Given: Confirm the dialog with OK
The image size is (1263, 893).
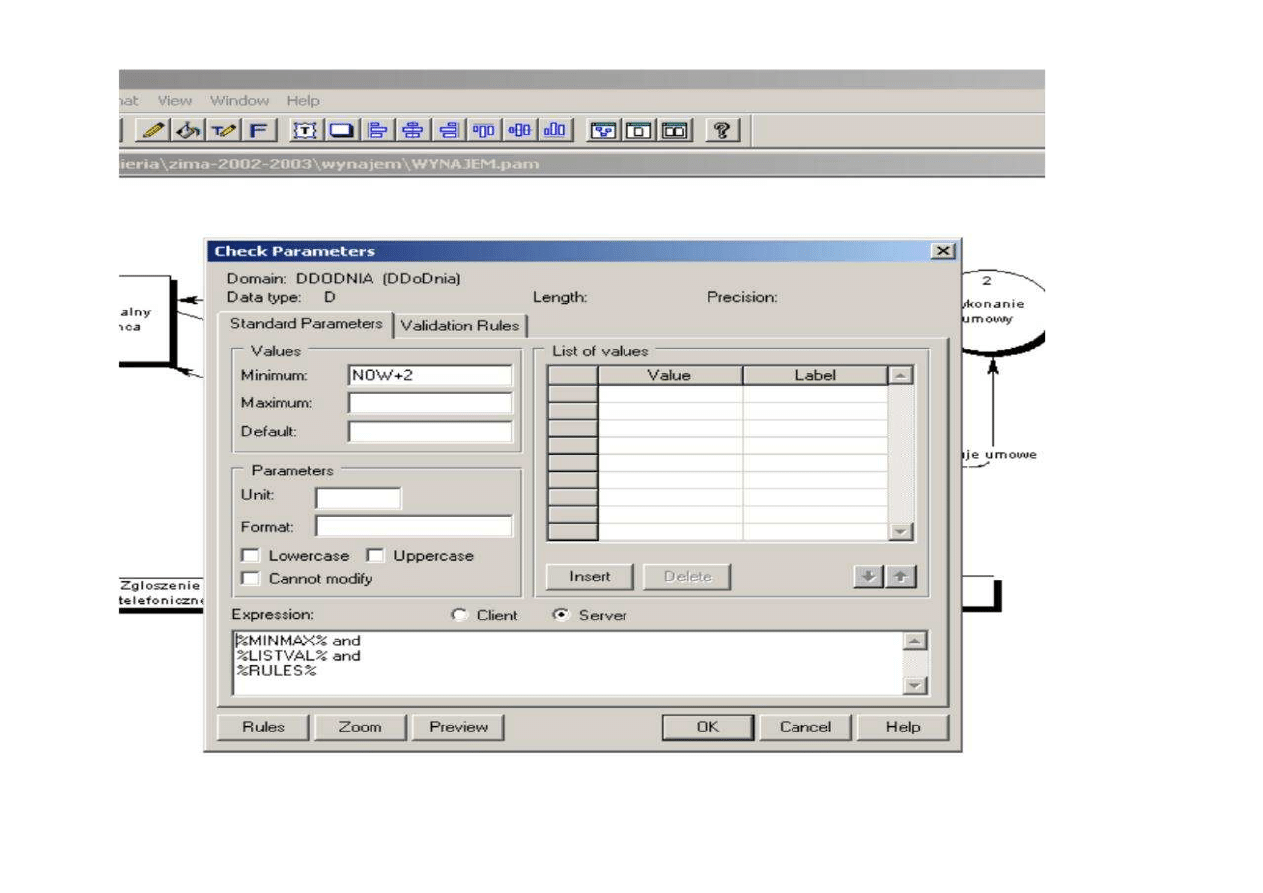Looking at the screenshot, I should (707, 727).
